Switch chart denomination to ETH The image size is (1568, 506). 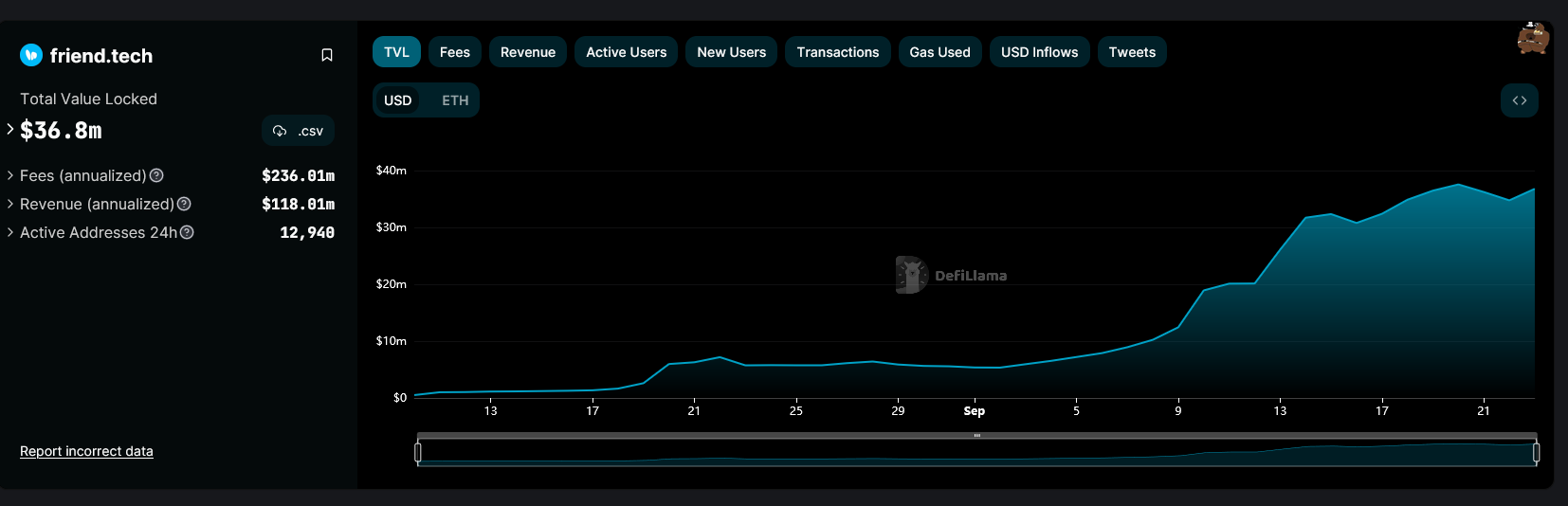tap(455, 100)
